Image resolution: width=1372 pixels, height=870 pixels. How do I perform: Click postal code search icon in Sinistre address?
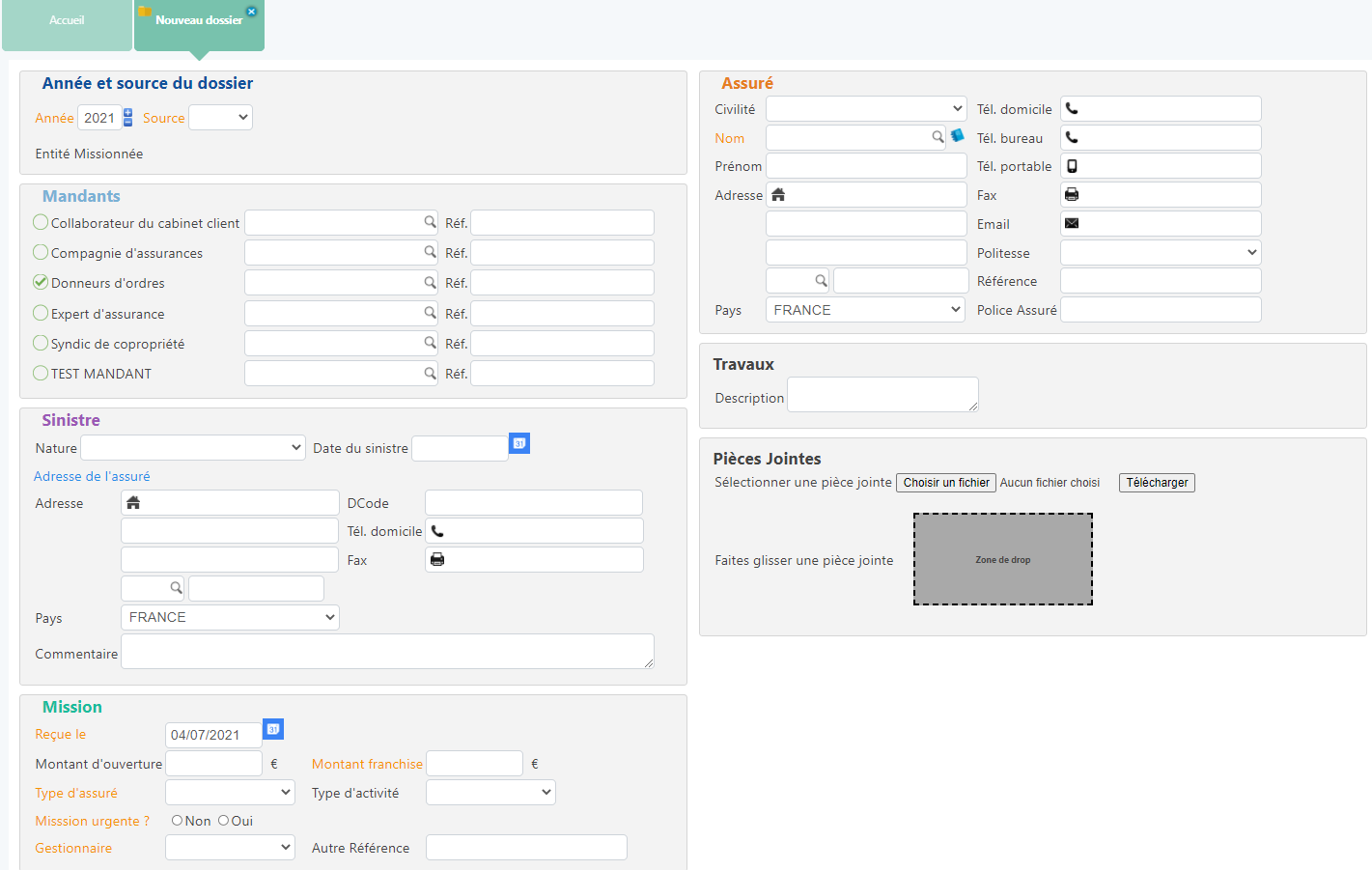click(176, 587)
